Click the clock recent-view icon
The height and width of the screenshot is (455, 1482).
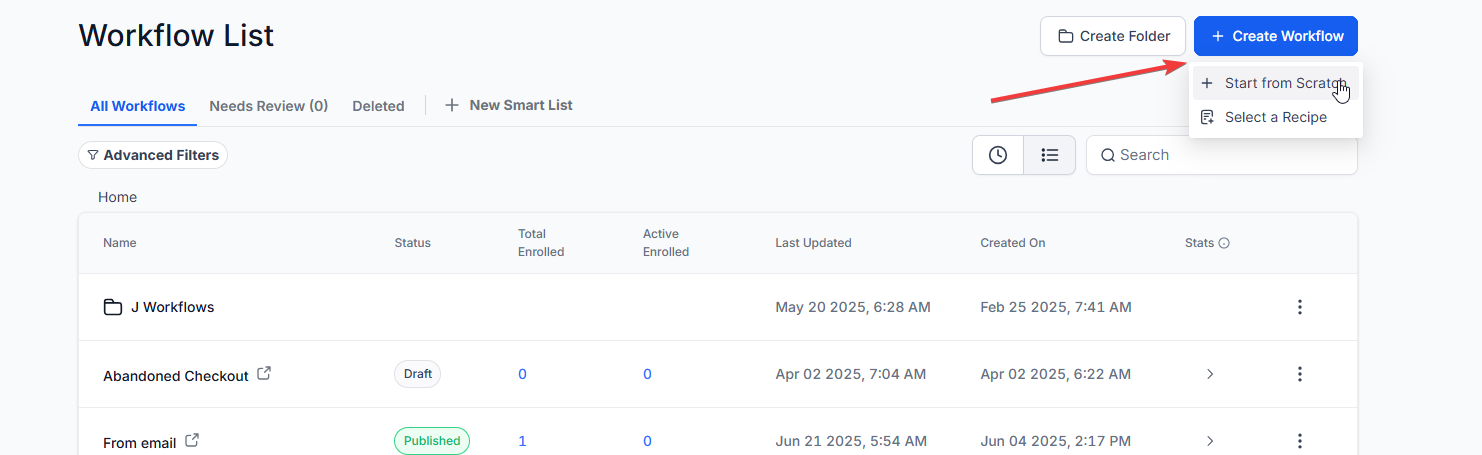tap(998, 155)
